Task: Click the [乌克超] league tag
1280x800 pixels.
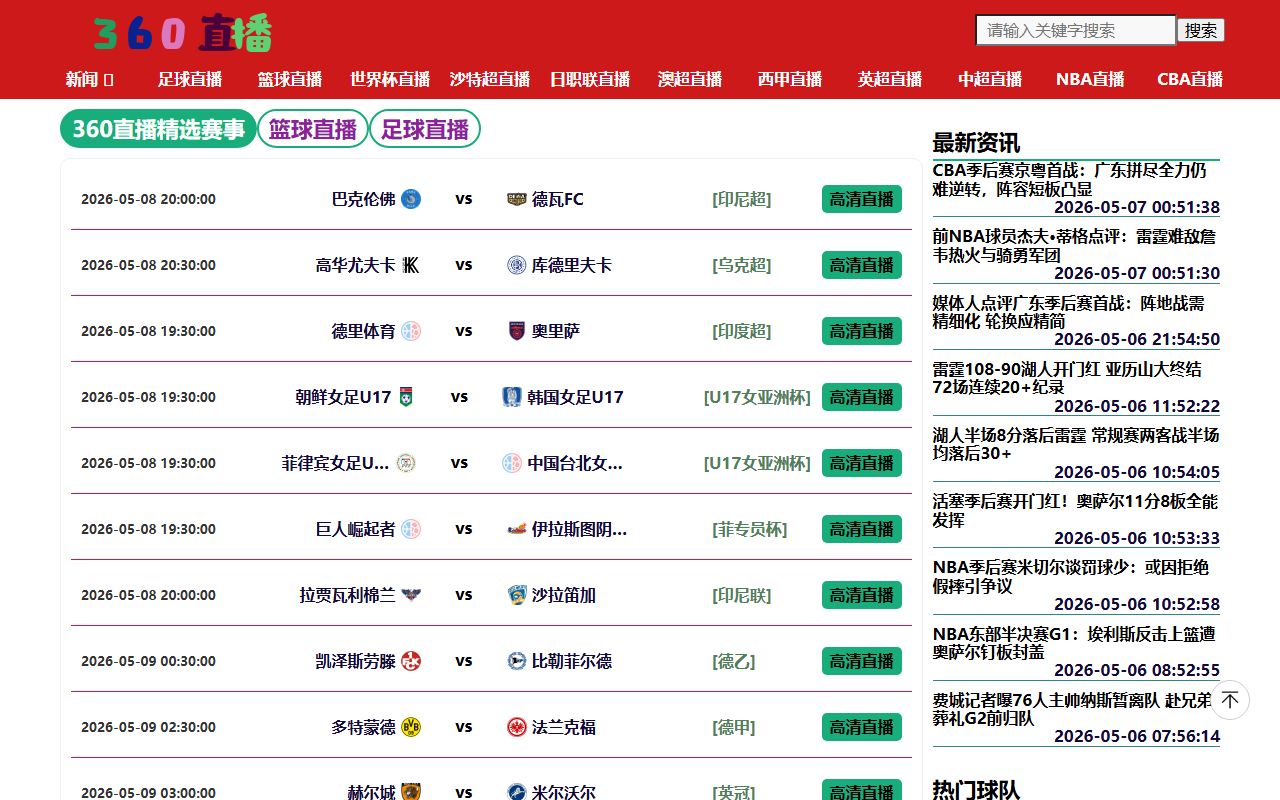Action: click(742, 265)
